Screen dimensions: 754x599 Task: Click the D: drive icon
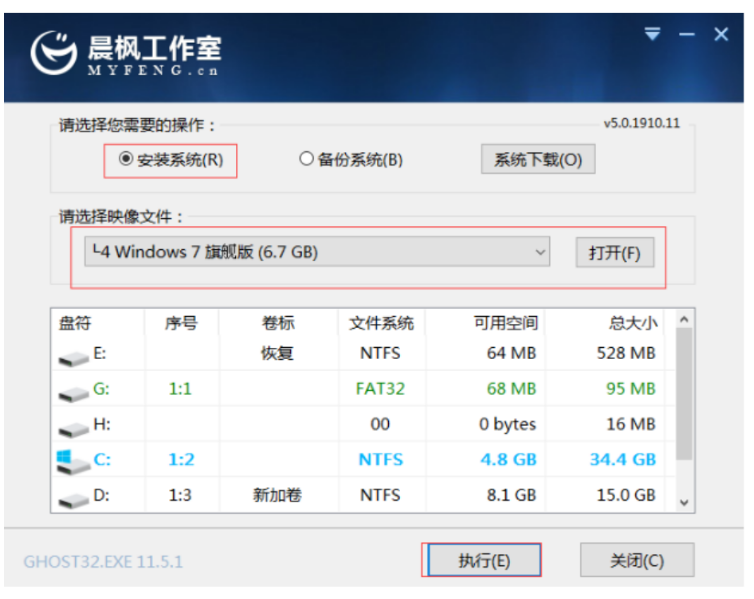tap(73, 500)
